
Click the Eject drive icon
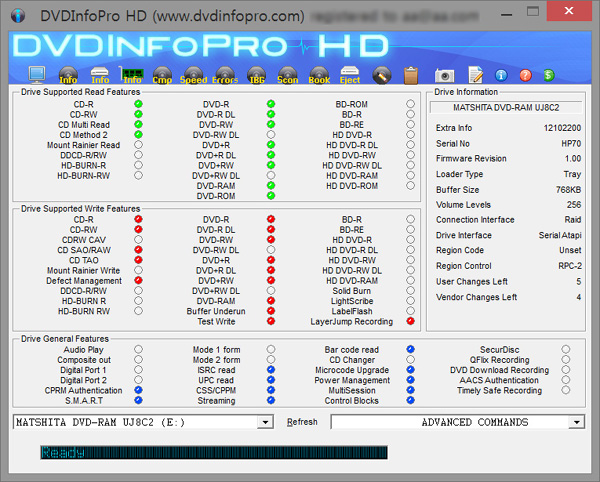pos(350,75)
